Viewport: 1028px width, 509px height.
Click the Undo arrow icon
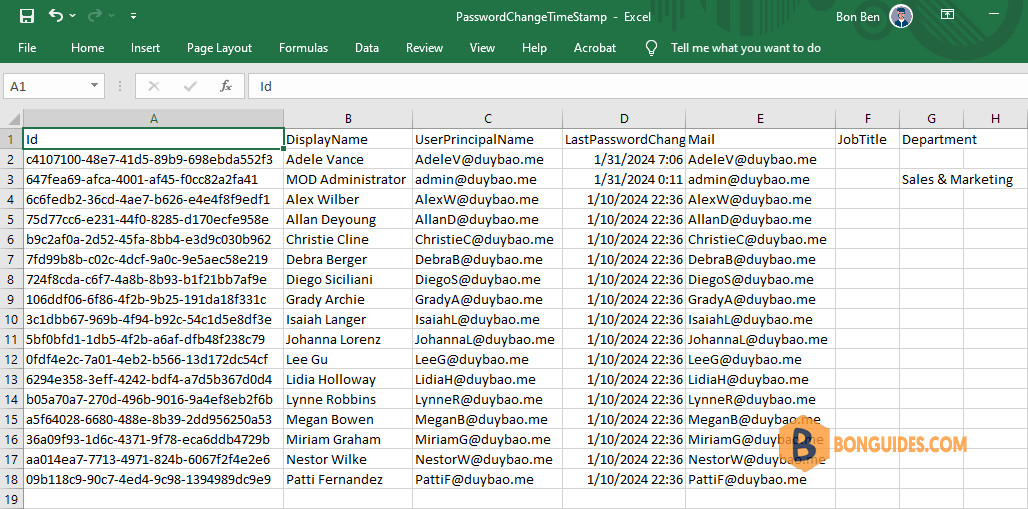56,16
